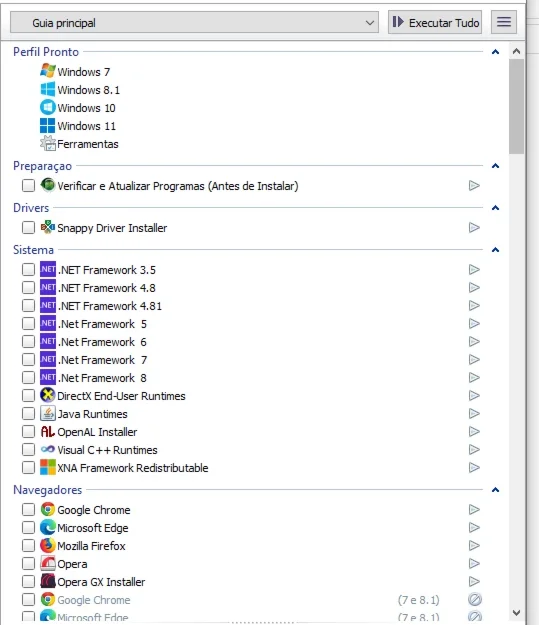This screenshot has height=625, width=539.
Task: Click Executar Tudo button
Action: (435, 22)
